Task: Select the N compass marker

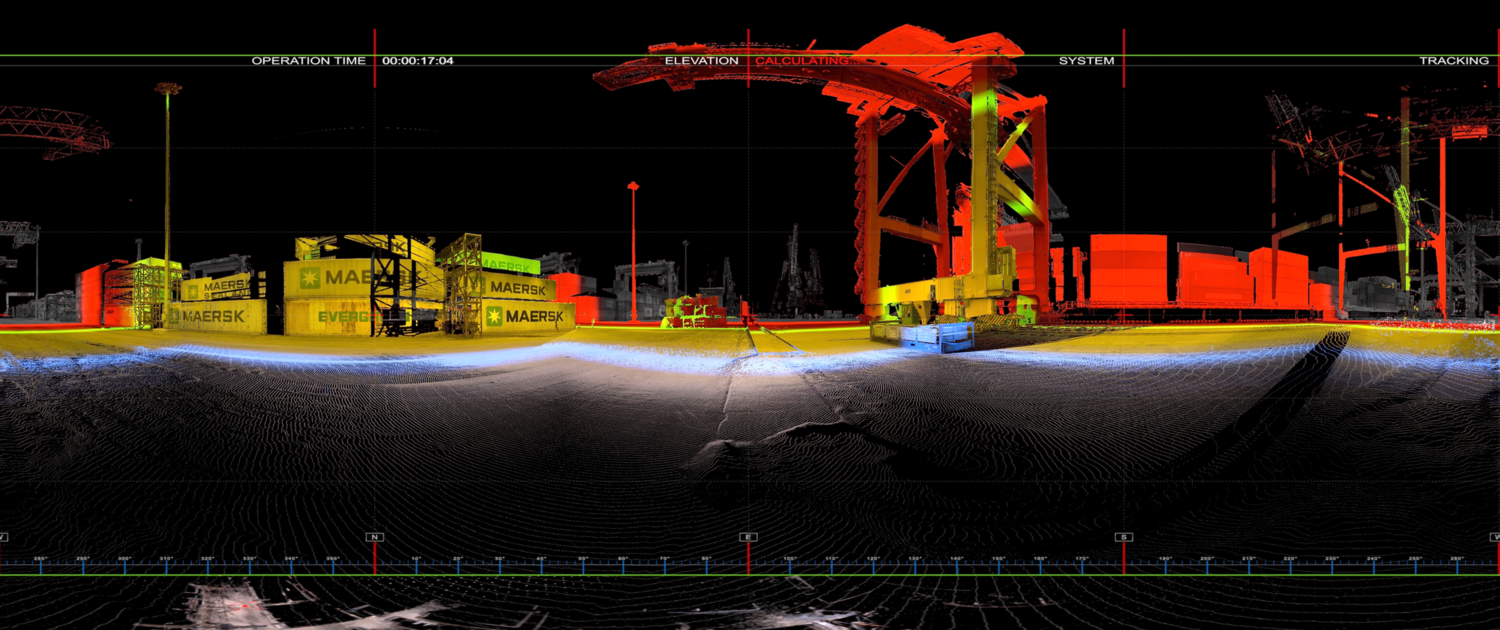Action: (373, 536)
